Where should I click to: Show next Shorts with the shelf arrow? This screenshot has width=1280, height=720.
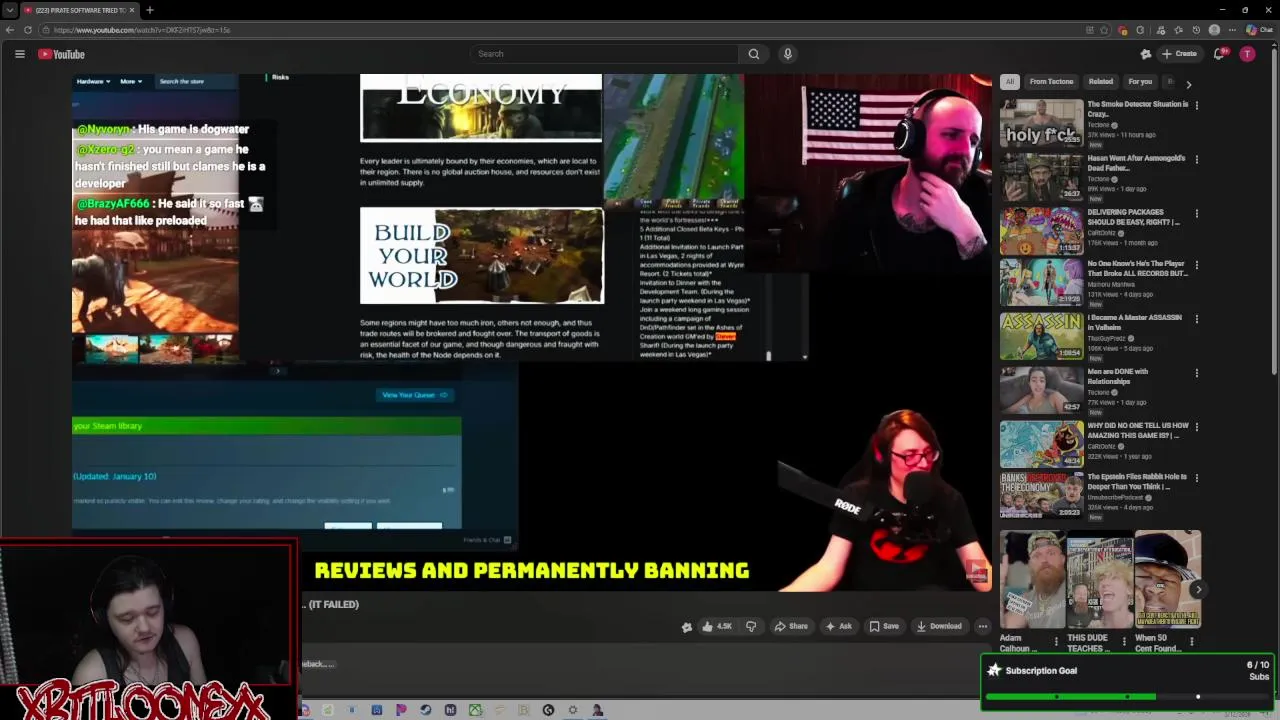(x=1198, y=590)
